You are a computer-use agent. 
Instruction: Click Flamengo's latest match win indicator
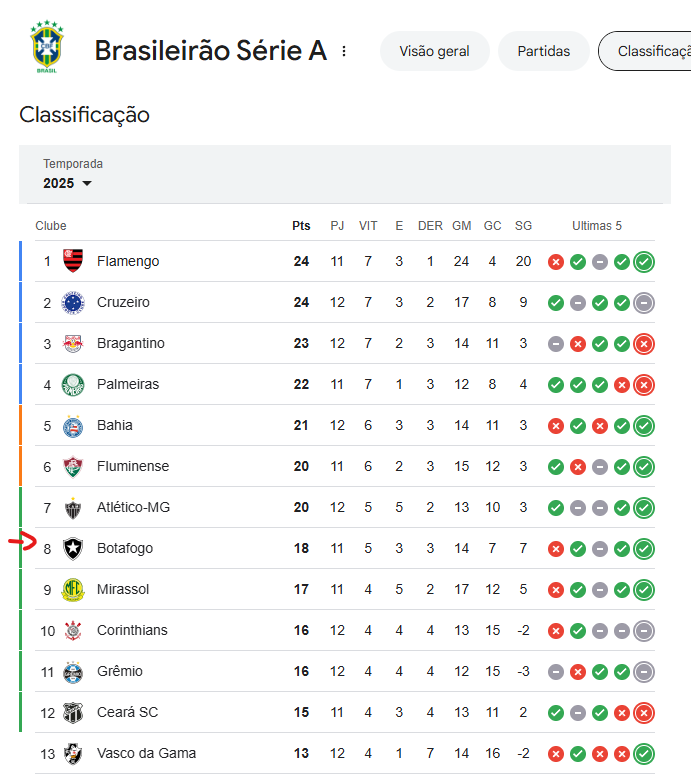coord(644,261)
